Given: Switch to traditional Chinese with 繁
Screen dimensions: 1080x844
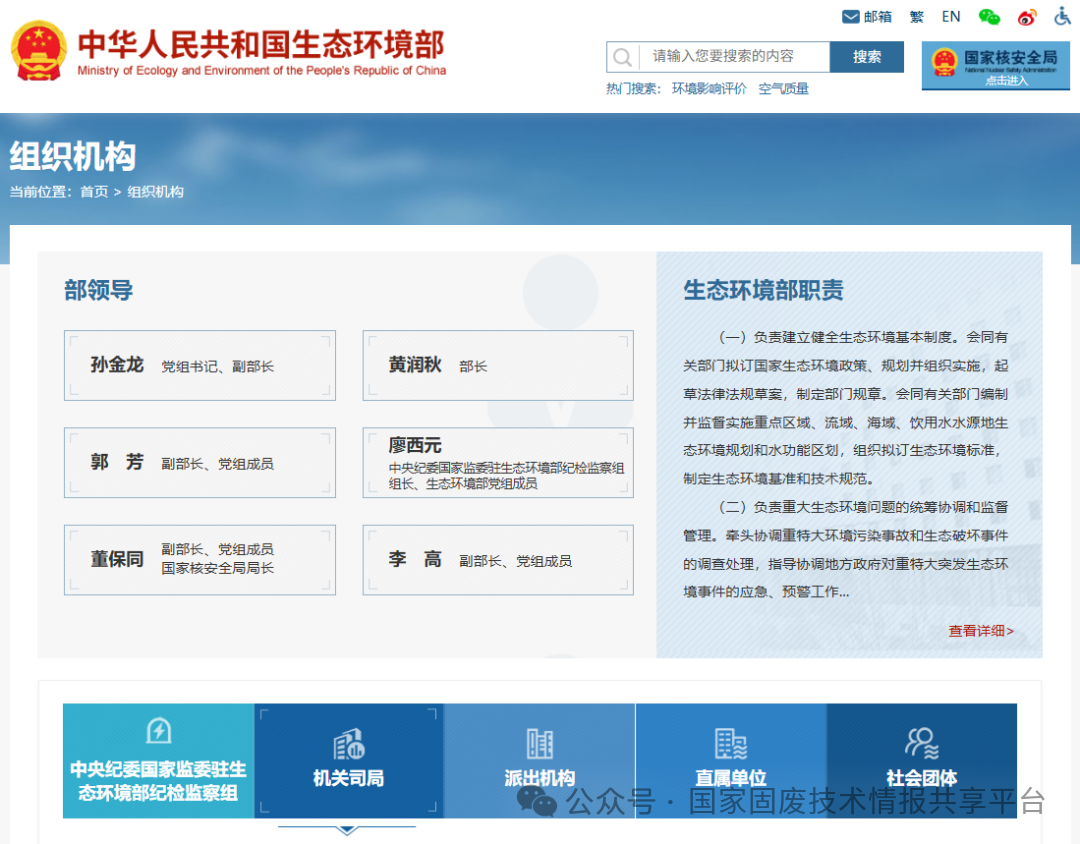Looking at the screenshot, I should click(x=916, y=17).
